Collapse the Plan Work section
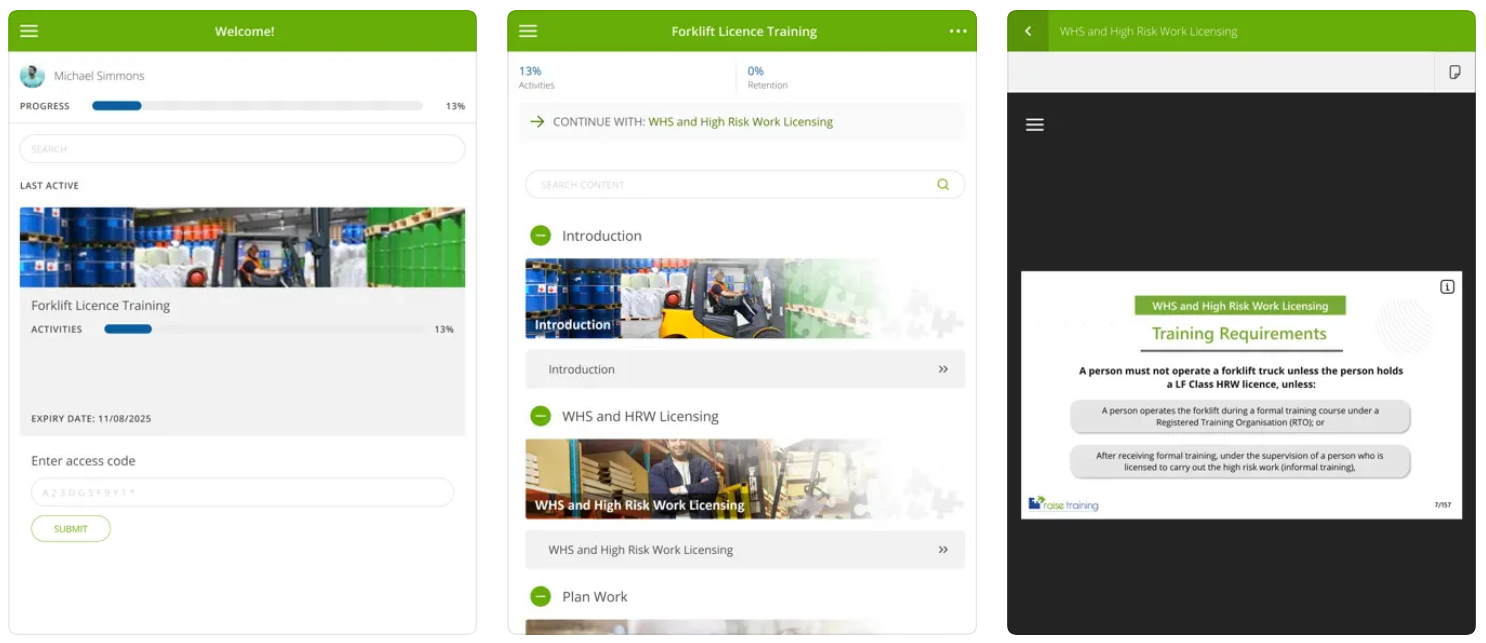The width and height of the screenshot is (1486, 643). pyautogui.click(x=540, y=597)
